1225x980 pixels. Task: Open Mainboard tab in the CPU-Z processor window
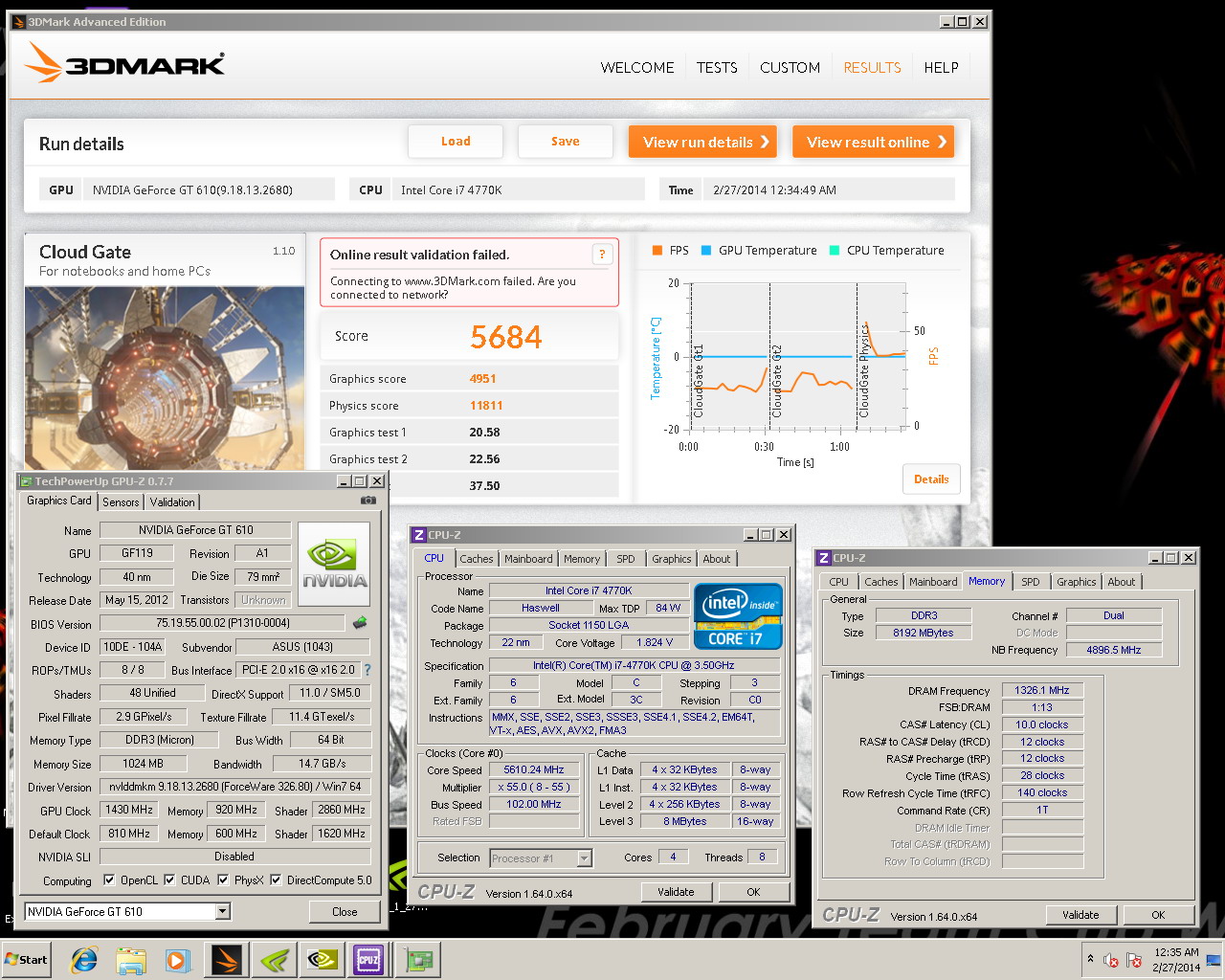pos(528,559)
